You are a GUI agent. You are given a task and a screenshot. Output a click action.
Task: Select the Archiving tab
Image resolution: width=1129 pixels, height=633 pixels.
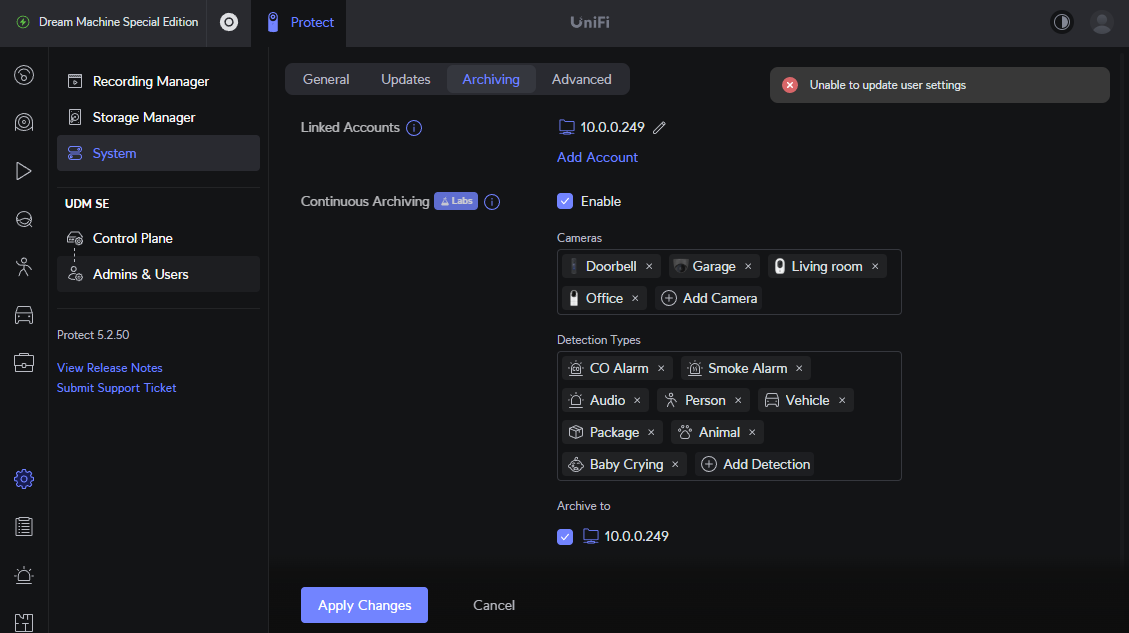click(491, 79)
